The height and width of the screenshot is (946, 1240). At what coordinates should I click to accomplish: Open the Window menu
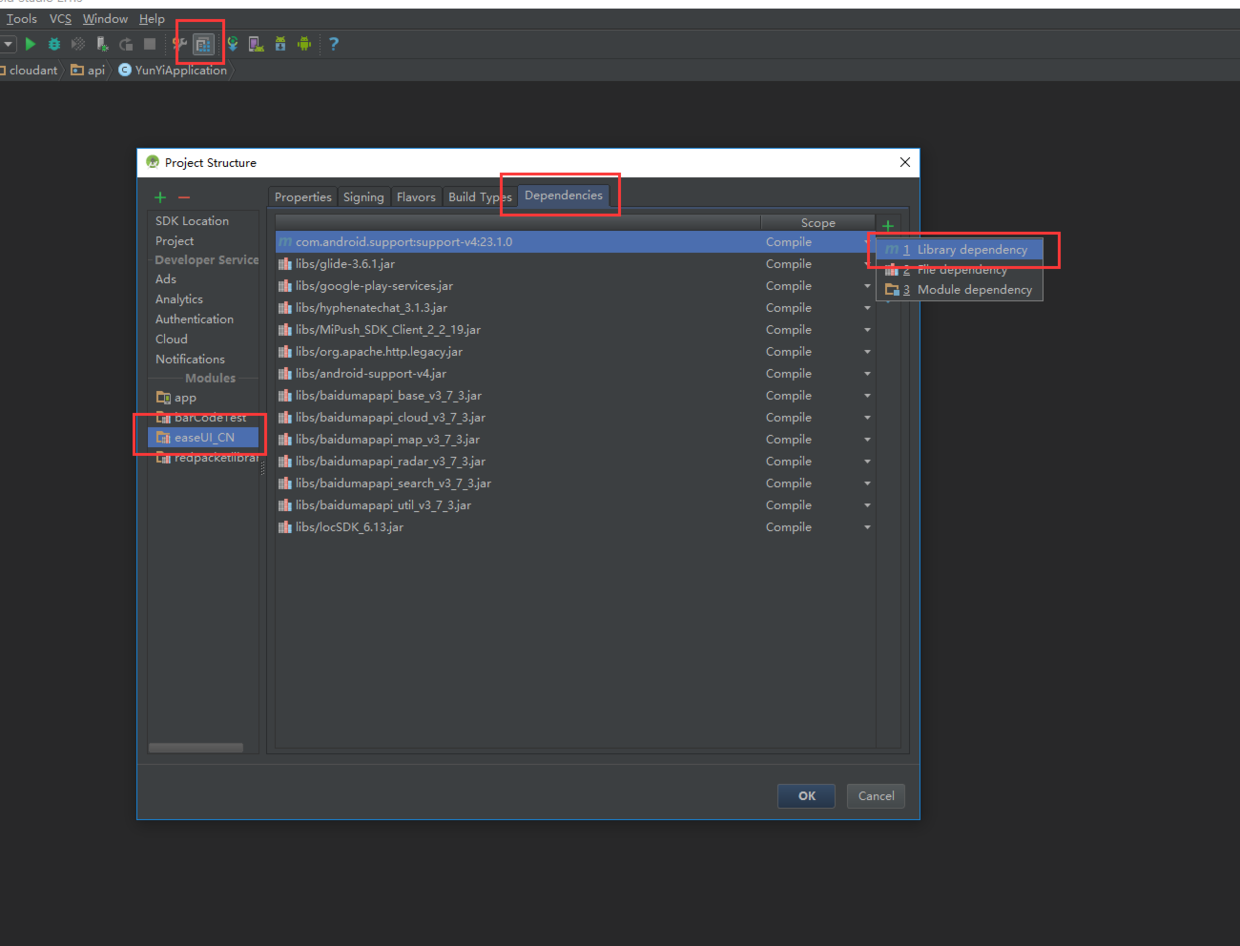pyautogui.click(x=105, y=19)
